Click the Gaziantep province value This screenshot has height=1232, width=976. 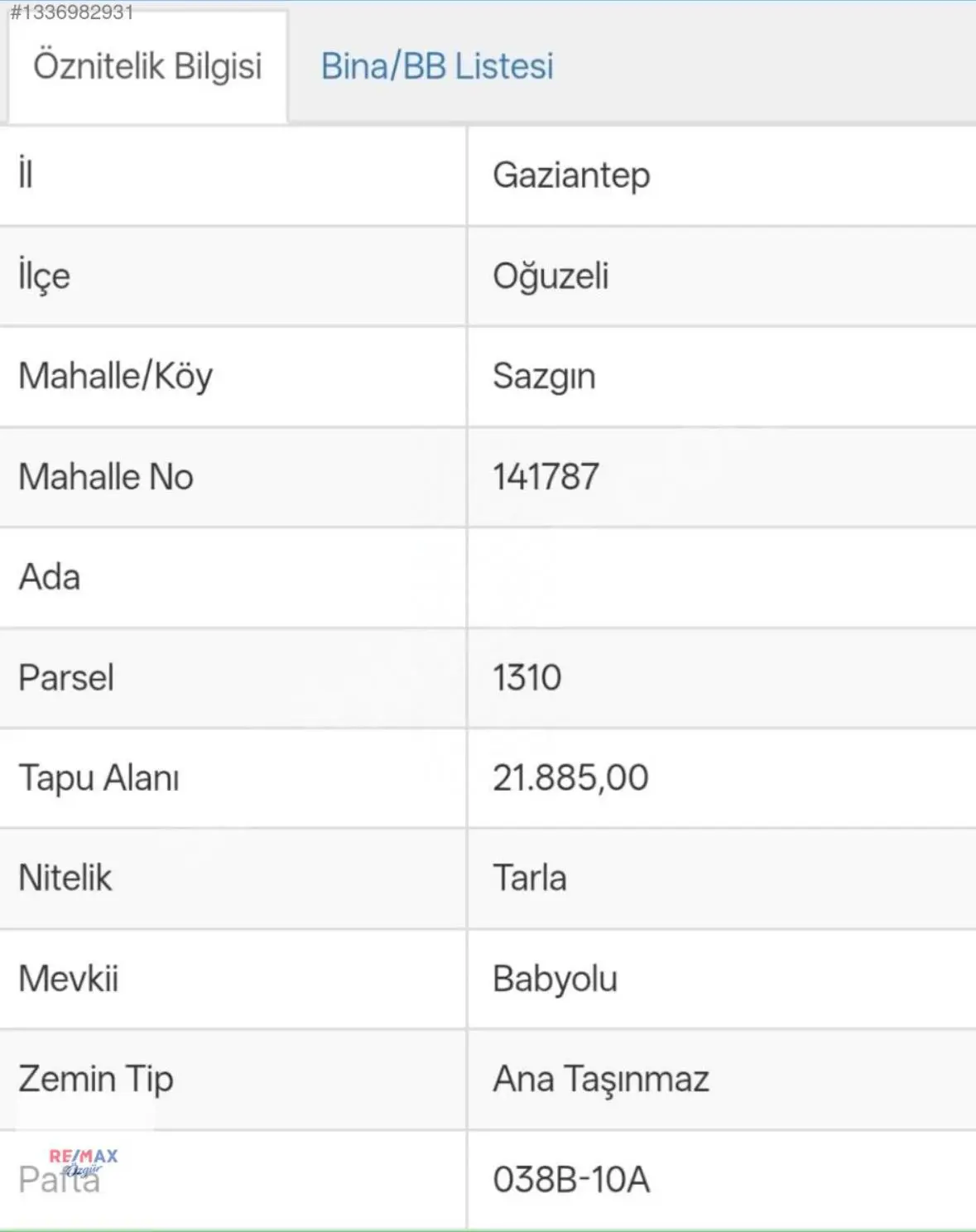tap(571, 176)
